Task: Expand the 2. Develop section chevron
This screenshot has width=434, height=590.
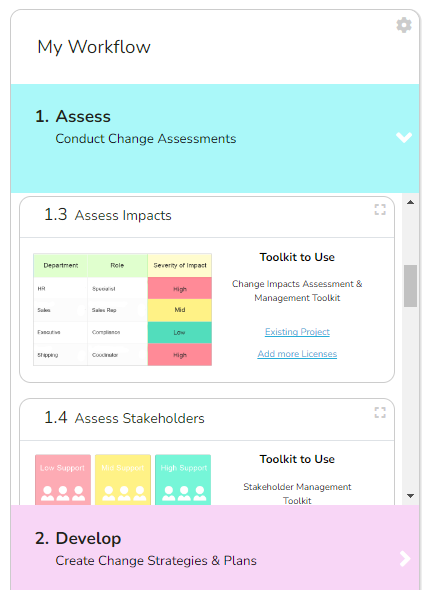Action: 405,559
